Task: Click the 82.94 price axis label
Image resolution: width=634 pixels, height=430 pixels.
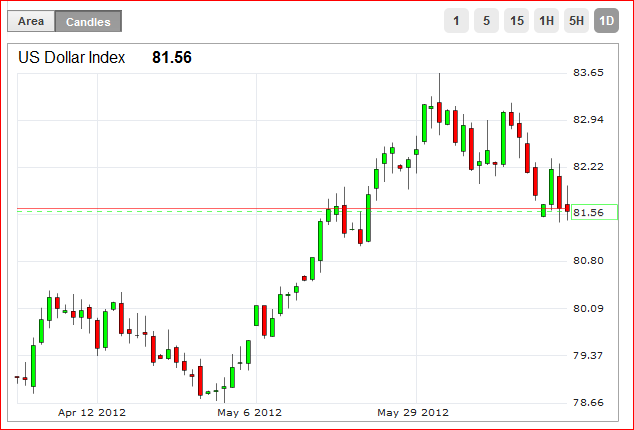Action: pos(588,120)
